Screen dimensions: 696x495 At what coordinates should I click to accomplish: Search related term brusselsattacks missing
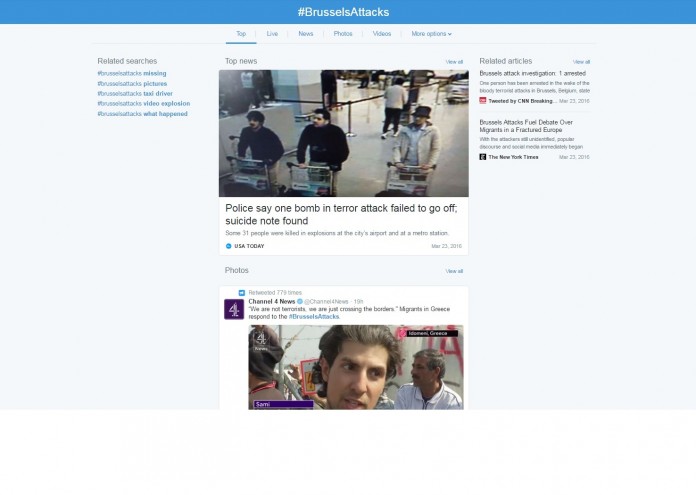(x=132, y=73)
